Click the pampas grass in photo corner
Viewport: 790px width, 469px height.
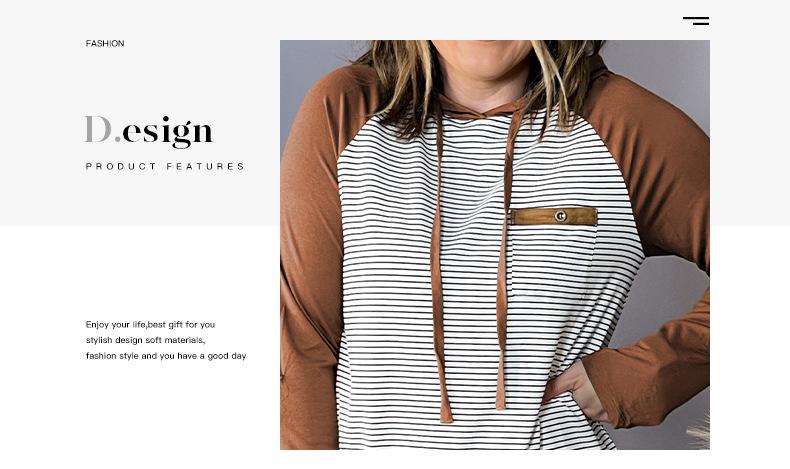pyautogui.click(x=698, y=432)
